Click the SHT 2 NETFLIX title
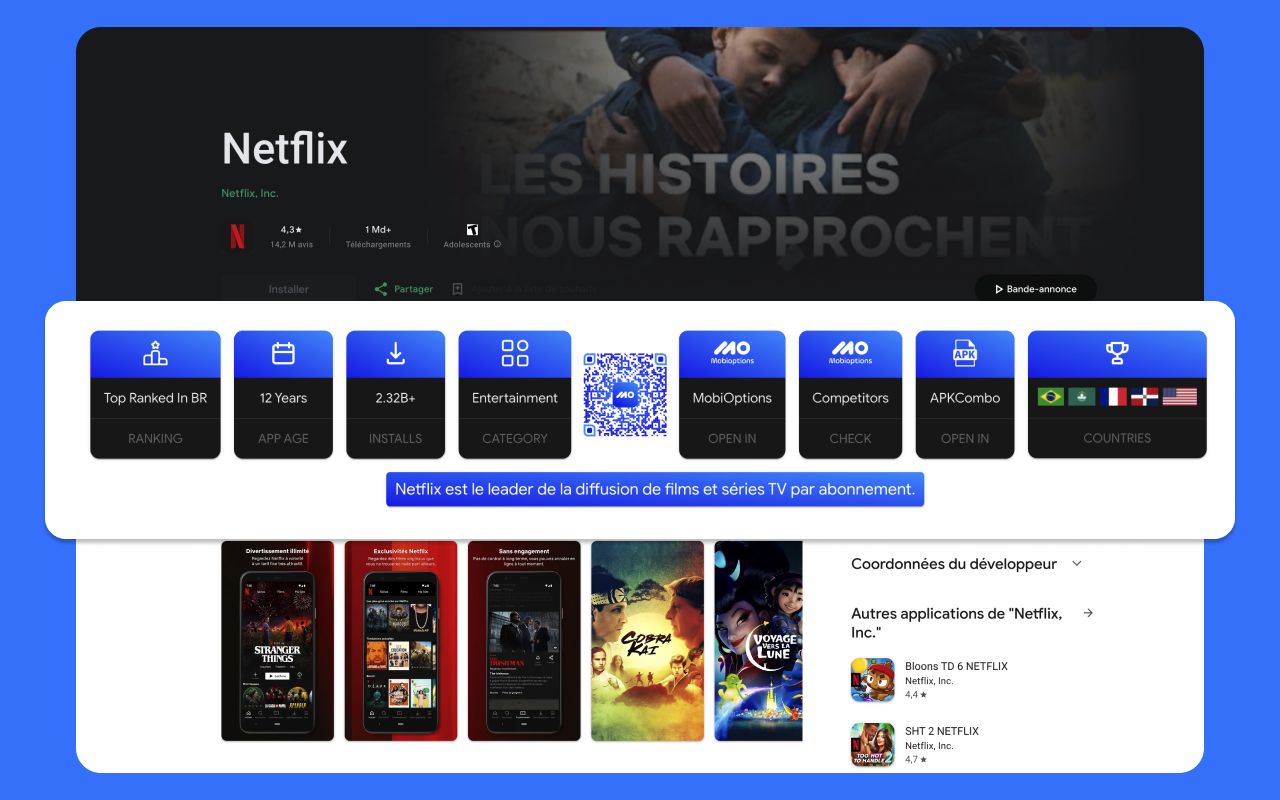 tap(942, 731)
